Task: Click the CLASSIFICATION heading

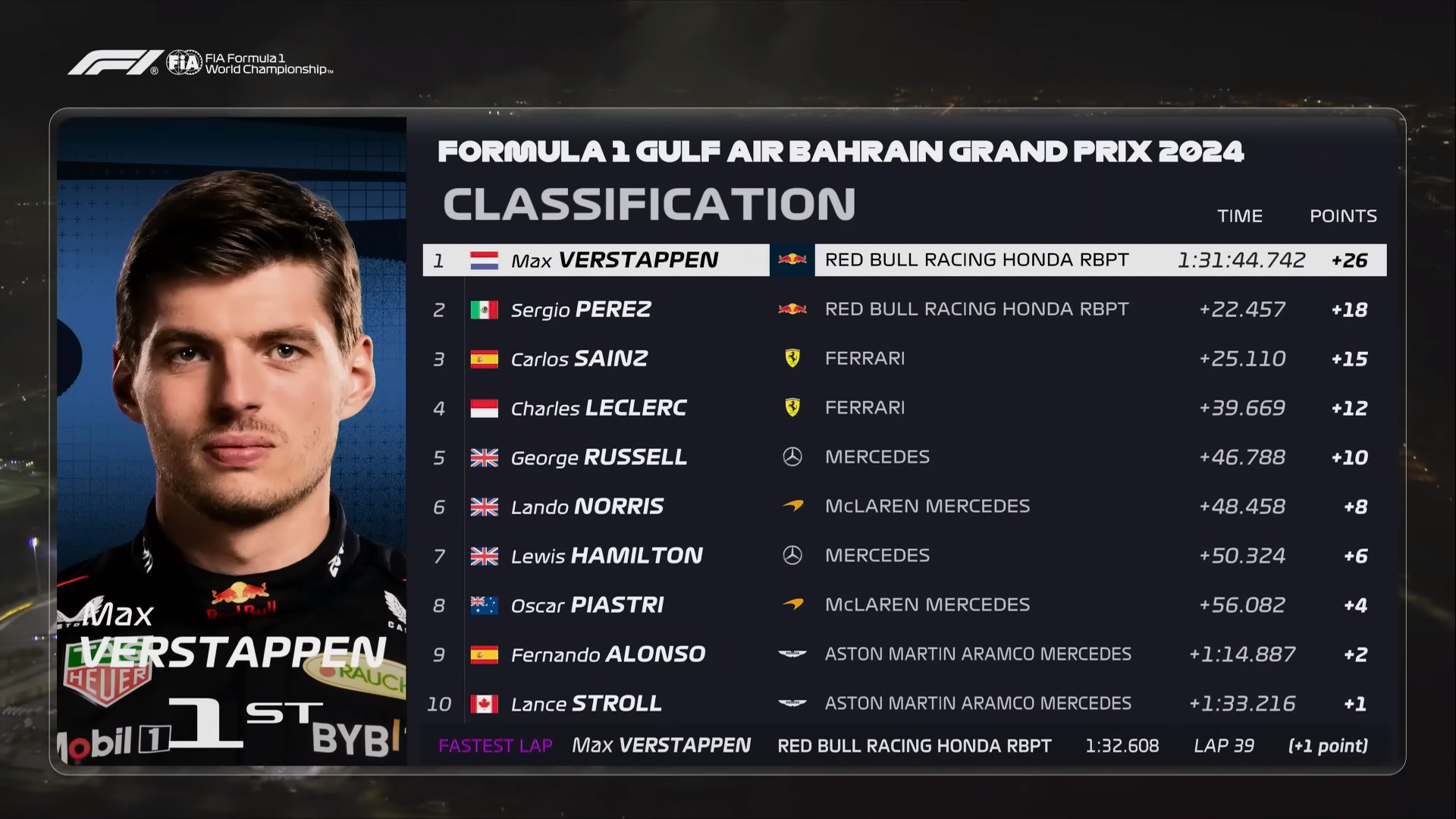Action: click(649, 204)
